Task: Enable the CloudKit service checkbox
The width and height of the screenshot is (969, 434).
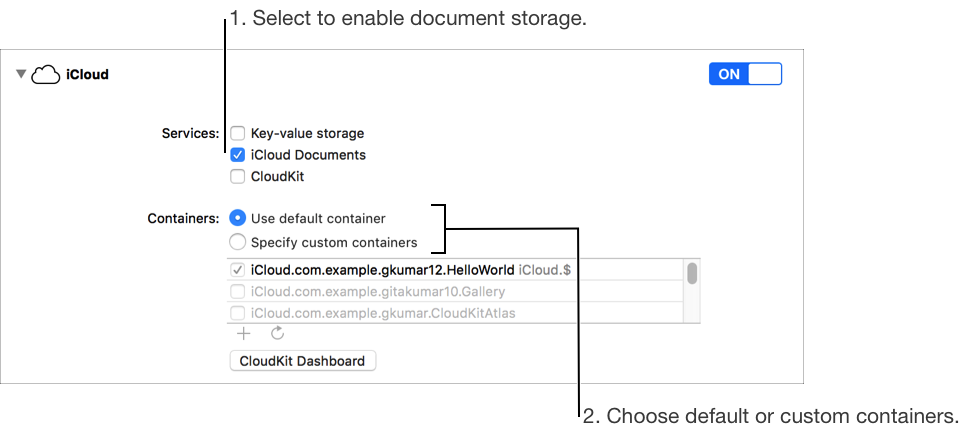Action: [x=238, y=177]
